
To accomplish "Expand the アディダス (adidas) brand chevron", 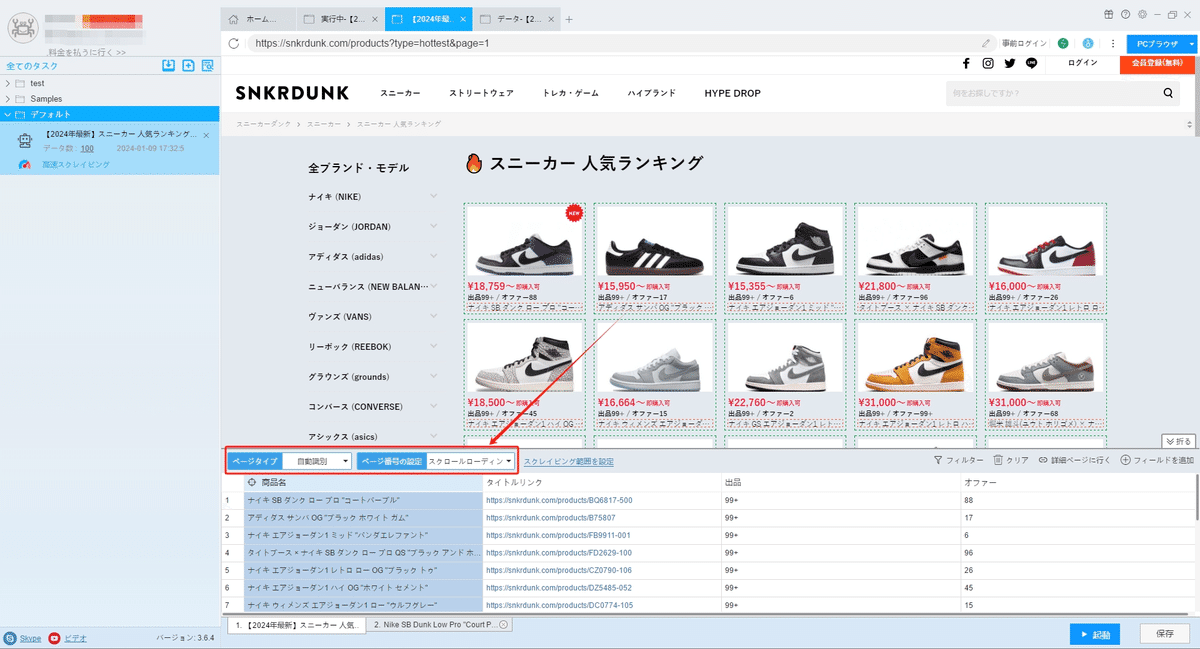I will tap(433, 256).
